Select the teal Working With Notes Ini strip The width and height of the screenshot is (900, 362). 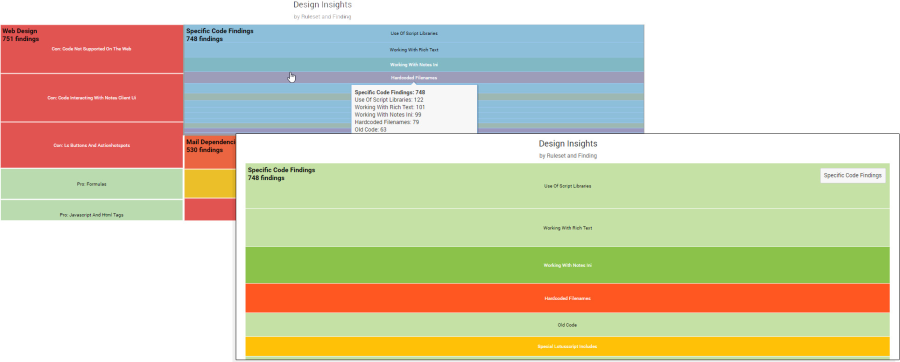click(x=414, y=64)
